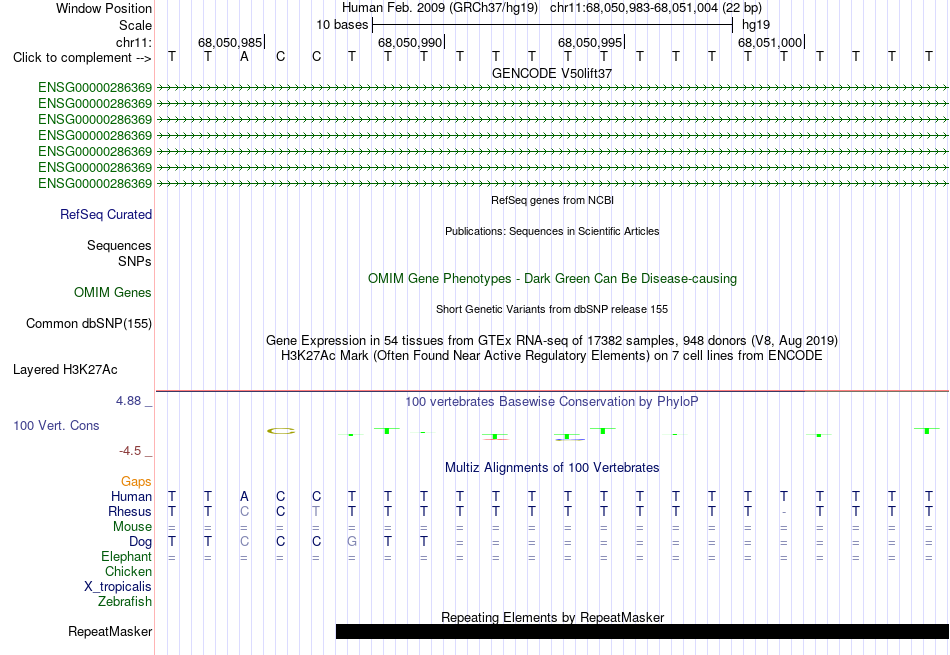Image resolution: width=950 pixels, height=655 pixels.
Task: Select the Rhesus alignment row label
Action: (130, 511)
